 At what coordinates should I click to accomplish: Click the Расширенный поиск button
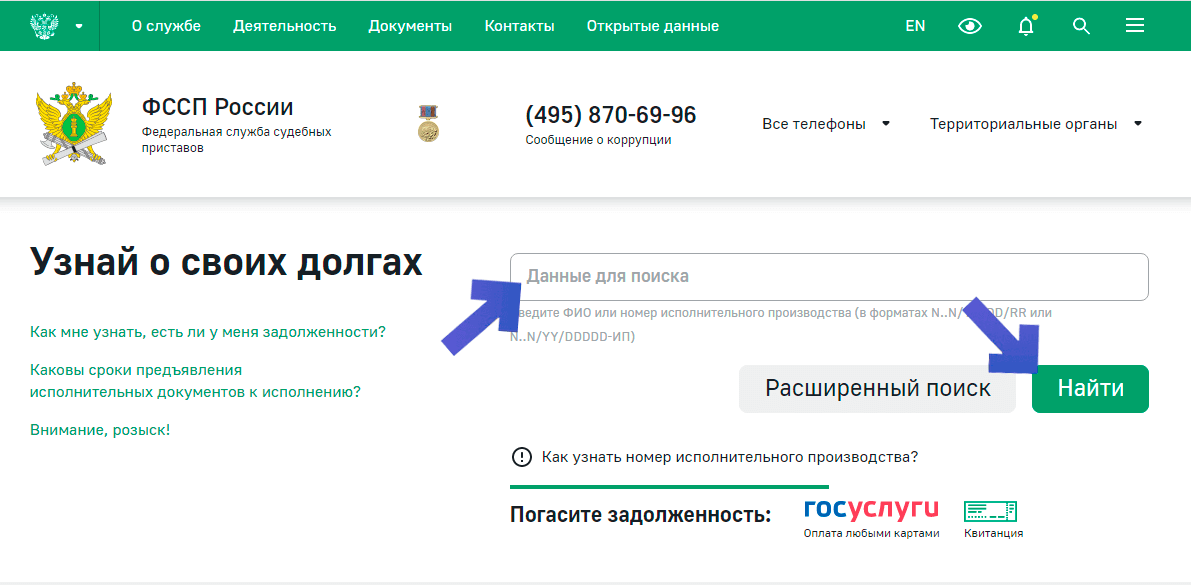pos(877,389)
